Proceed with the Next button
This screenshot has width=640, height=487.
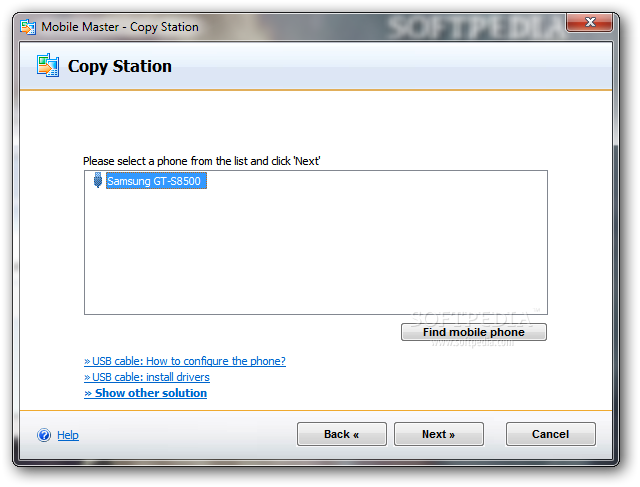click(439, 434)
